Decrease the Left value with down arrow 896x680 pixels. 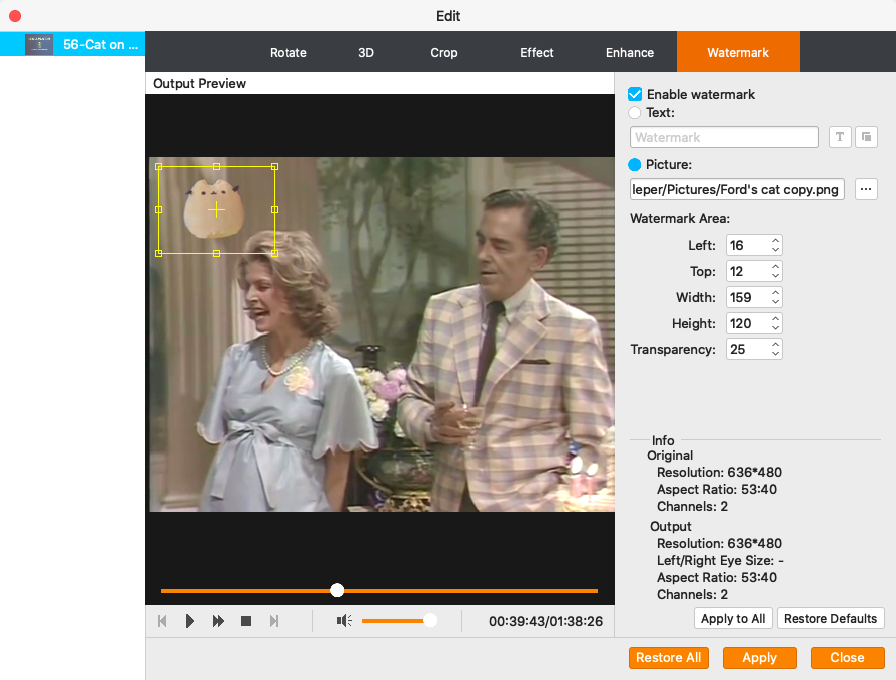click(775, 250)
